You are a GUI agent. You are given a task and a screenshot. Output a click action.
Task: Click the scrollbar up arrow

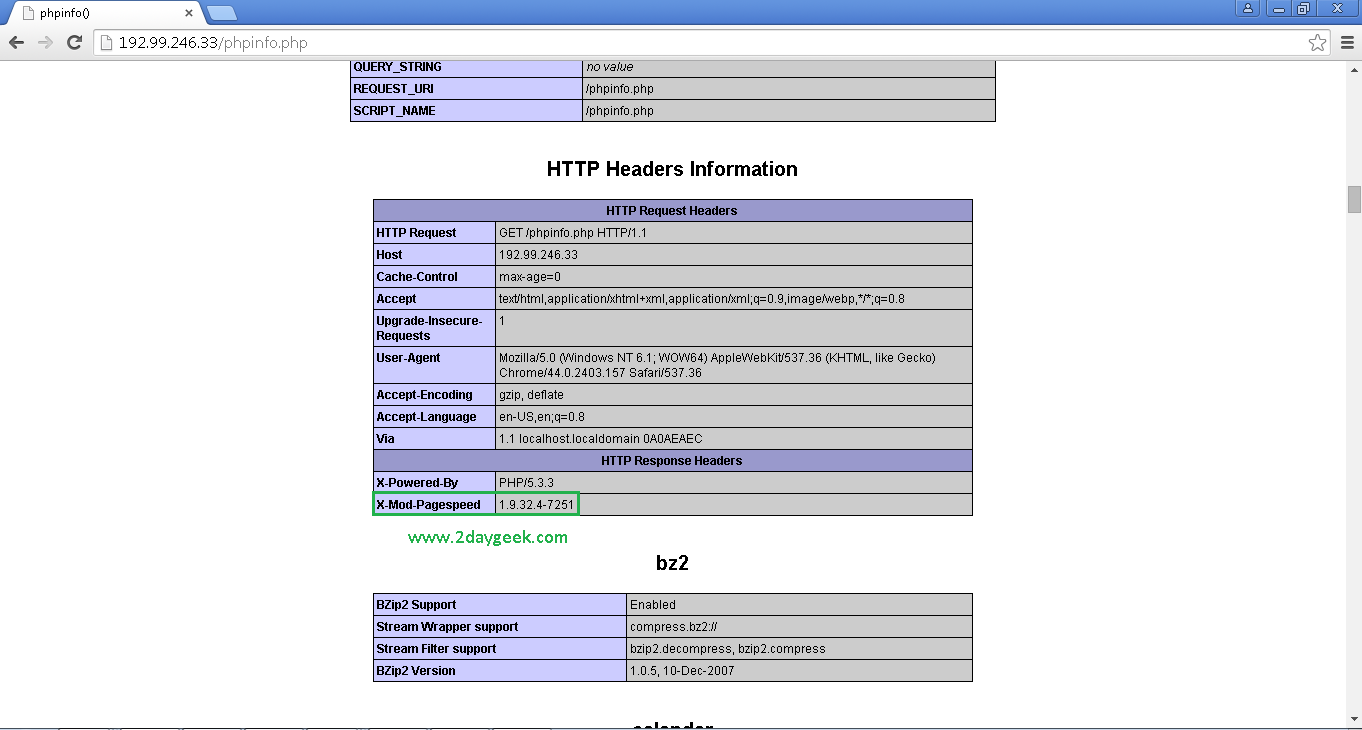point(1354,68)
